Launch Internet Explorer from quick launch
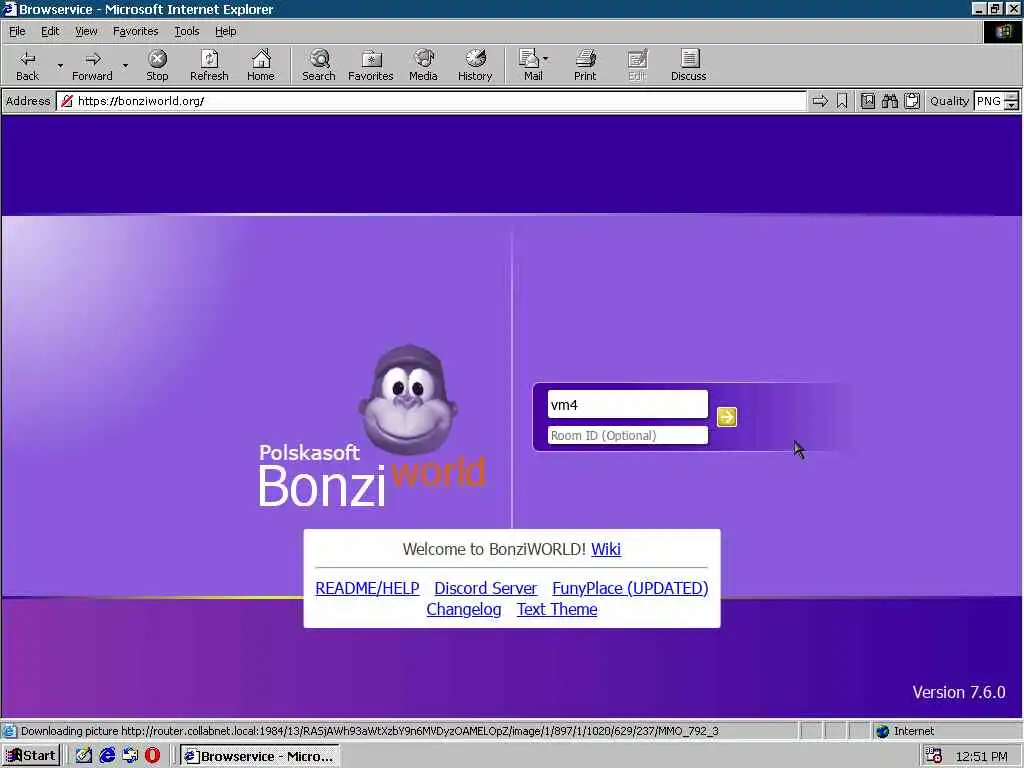Image resolution: width=1024 pixels, height=768 pixels. point(107,756)
